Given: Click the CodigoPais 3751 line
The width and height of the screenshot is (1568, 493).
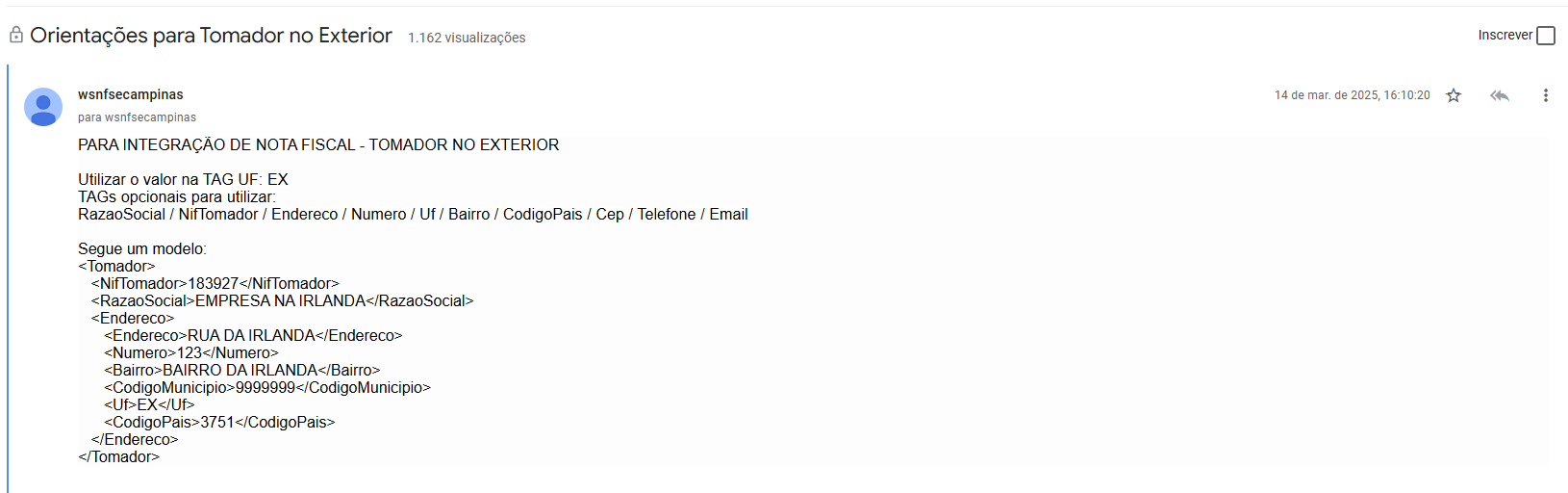Looking at the screenshot, I should coord(219,422).
